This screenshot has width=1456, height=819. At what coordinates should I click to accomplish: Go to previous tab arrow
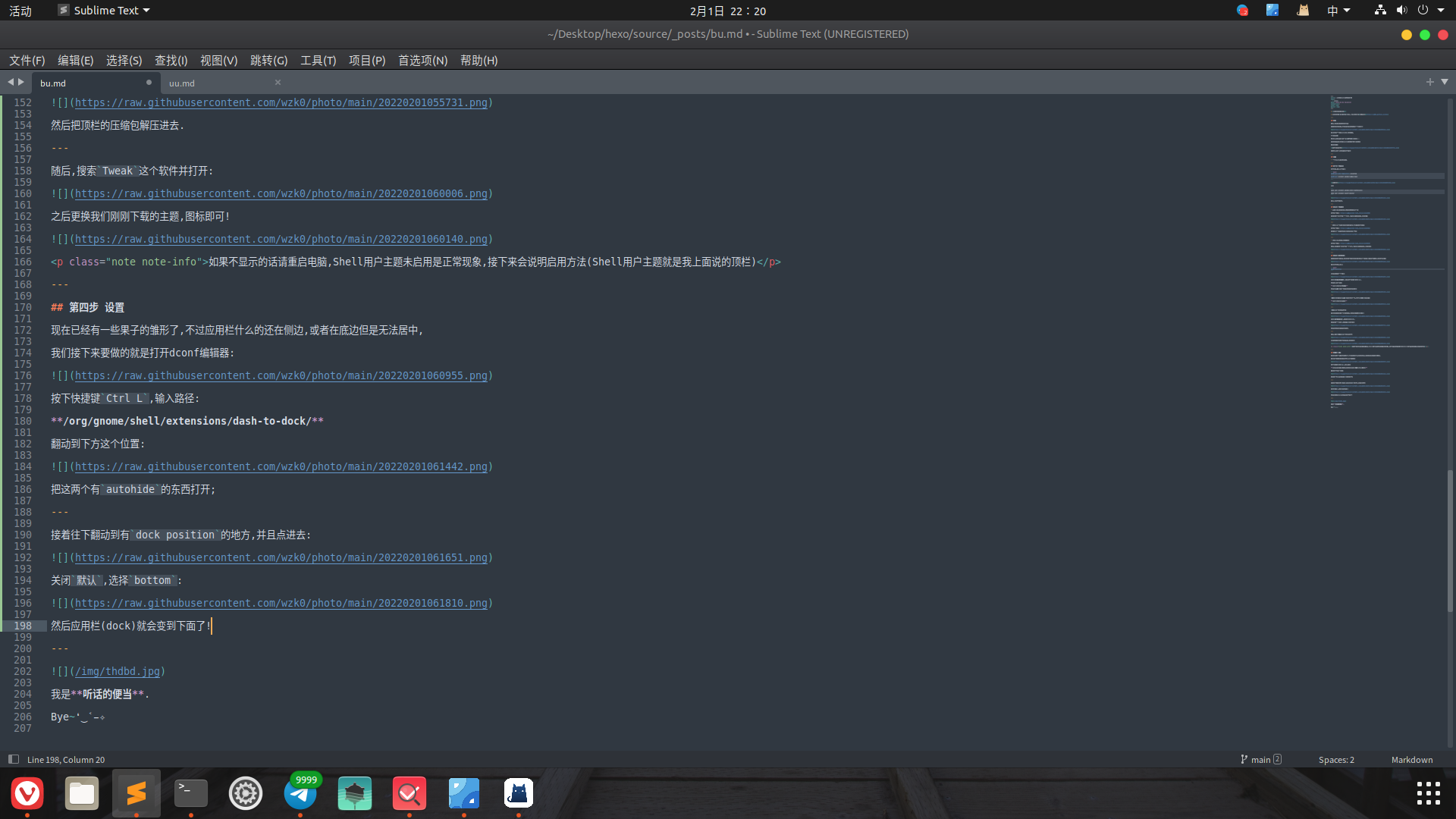pyautogui.click(x=11, y=82)
